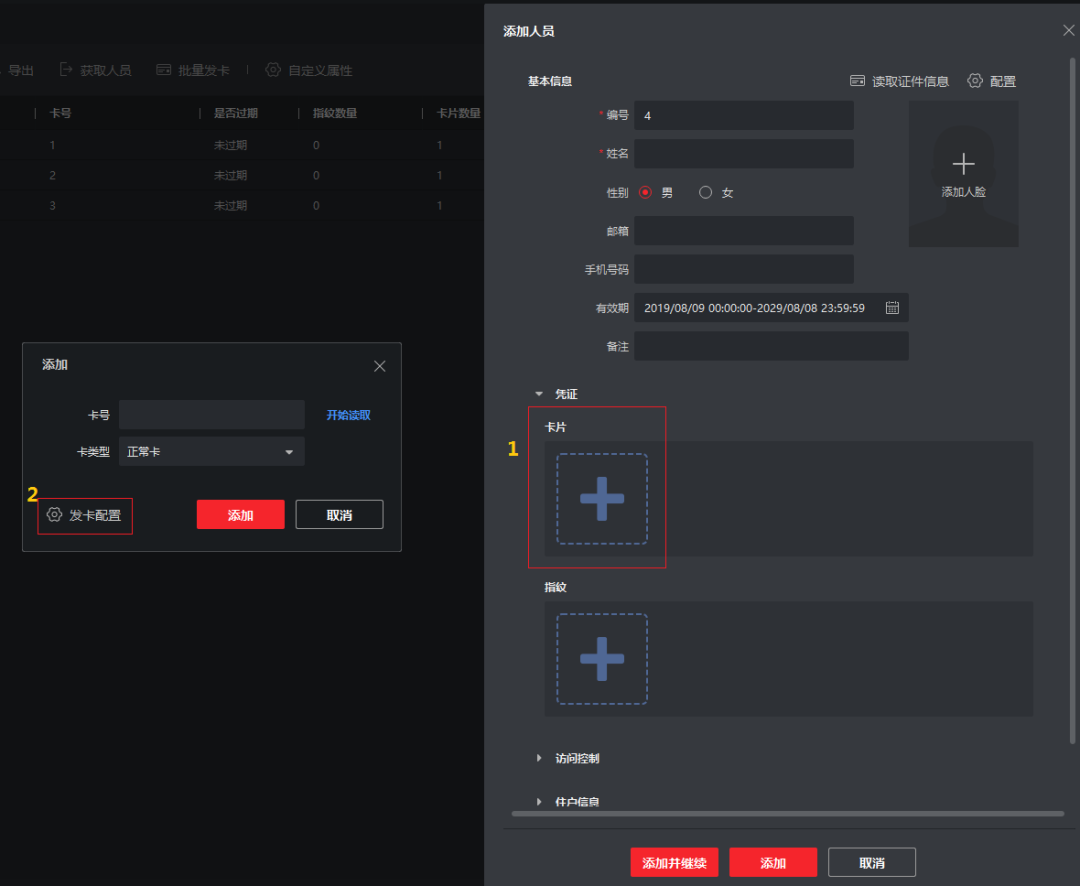This screenshot has width=1080, height=886.
Task: Click the custom attributes gear icon
Action: [x=273, y=70]
